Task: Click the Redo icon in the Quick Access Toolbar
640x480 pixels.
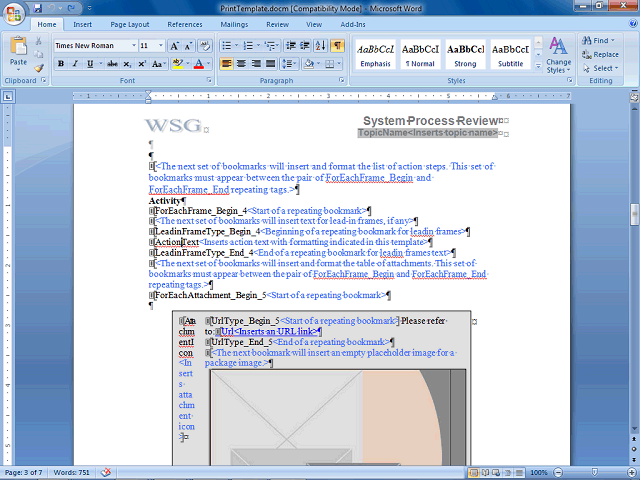Action: 71,8
